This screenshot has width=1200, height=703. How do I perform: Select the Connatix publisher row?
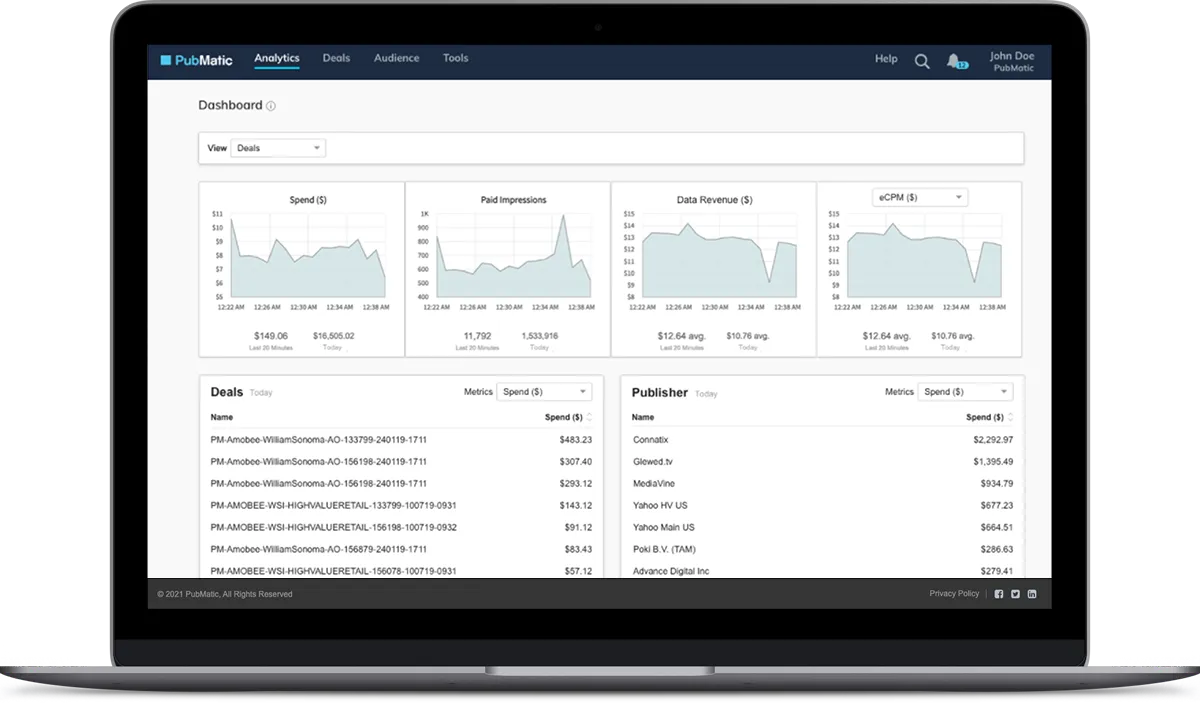[650, 440]
